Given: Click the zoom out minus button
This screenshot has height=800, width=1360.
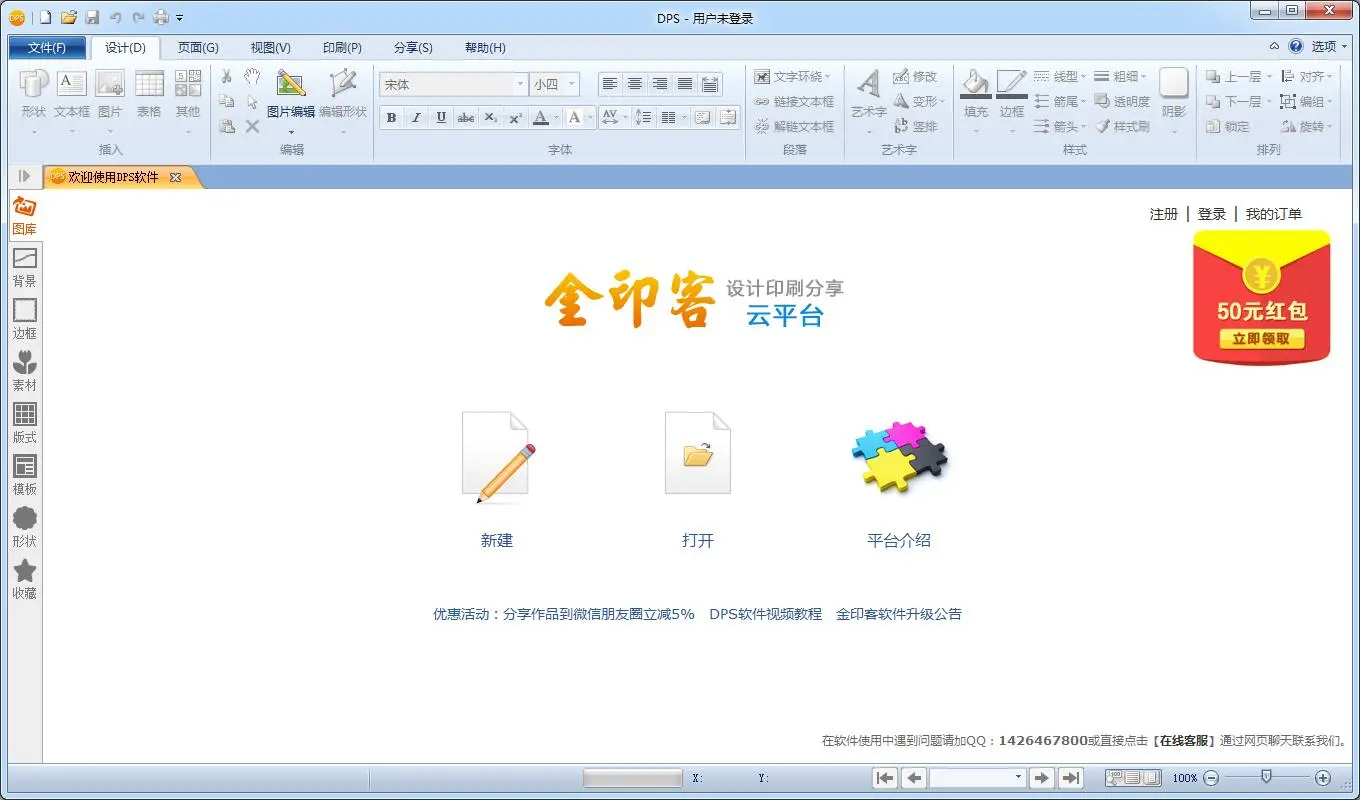Looking at the screenshot, I should coord(1211,777).
